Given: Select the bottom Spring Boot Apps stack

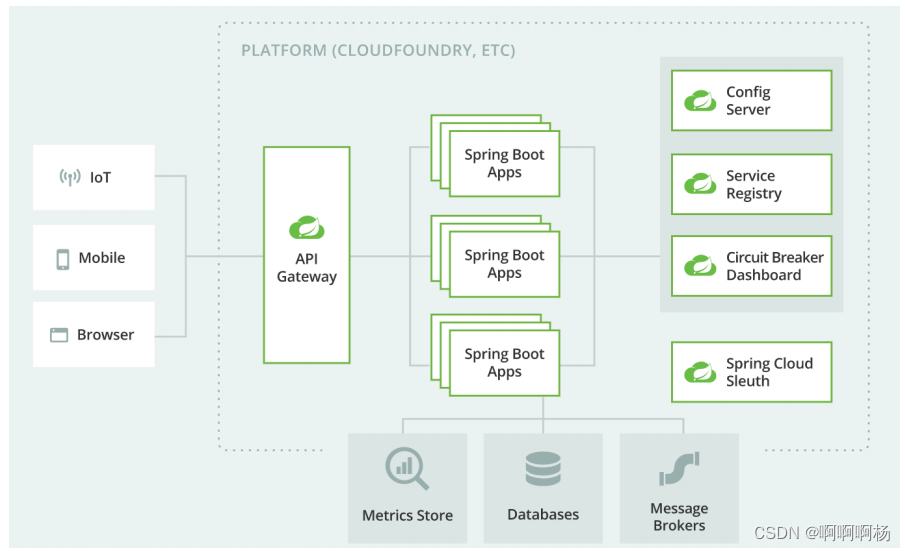Looking at the screenshot, I should click(x=495, y=355).
